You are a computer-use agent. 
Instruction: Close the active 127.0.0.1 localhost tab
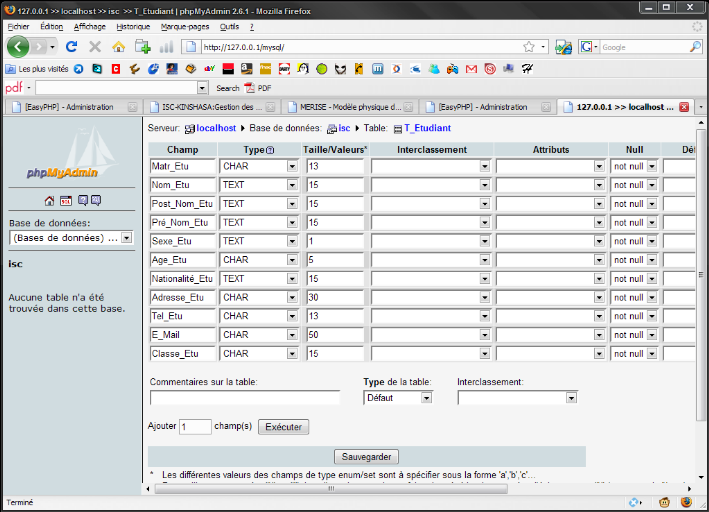click(x=684, y=107)
